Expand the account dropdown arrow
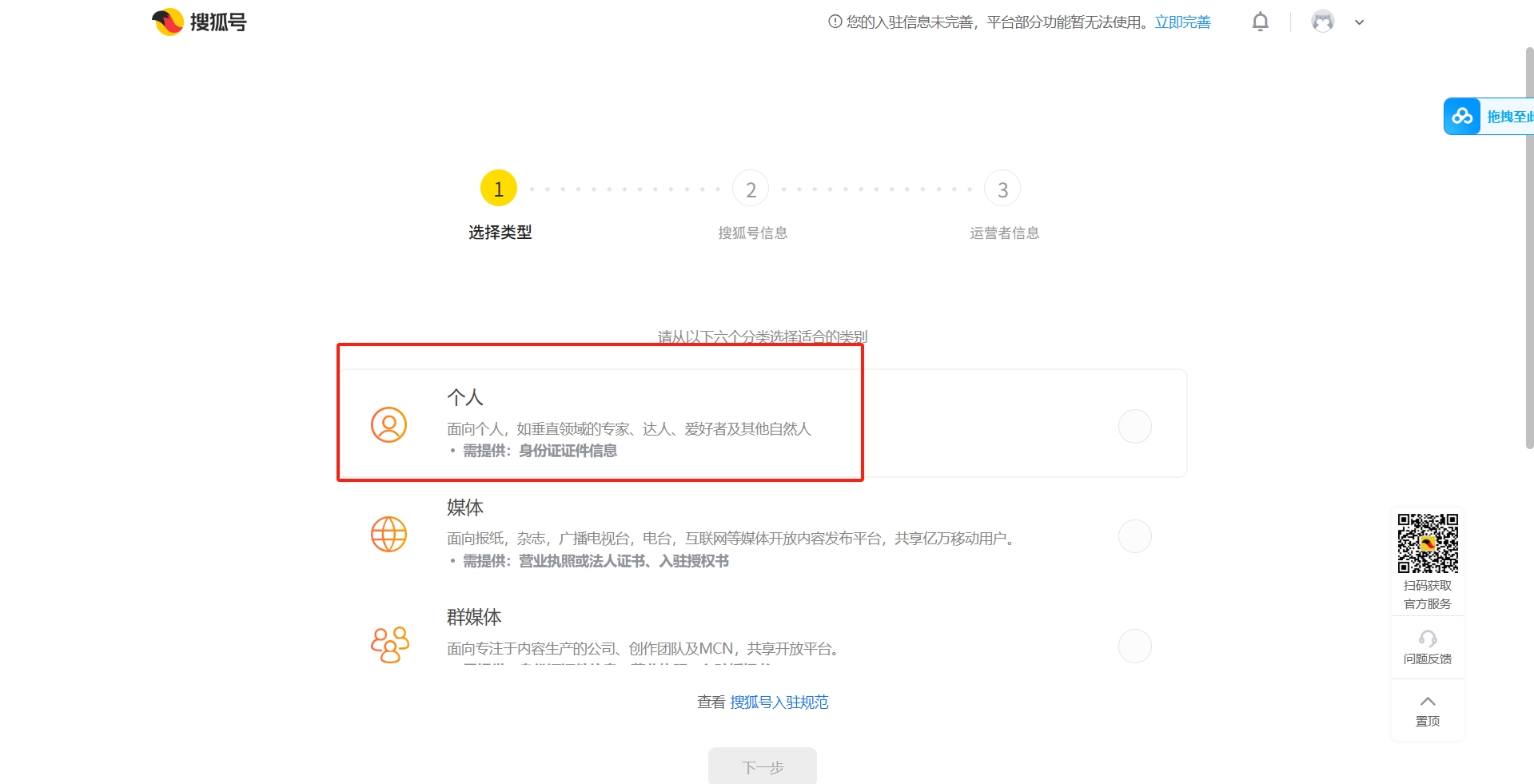This screenshot has width=1534, height=784. coord(1359,22)
